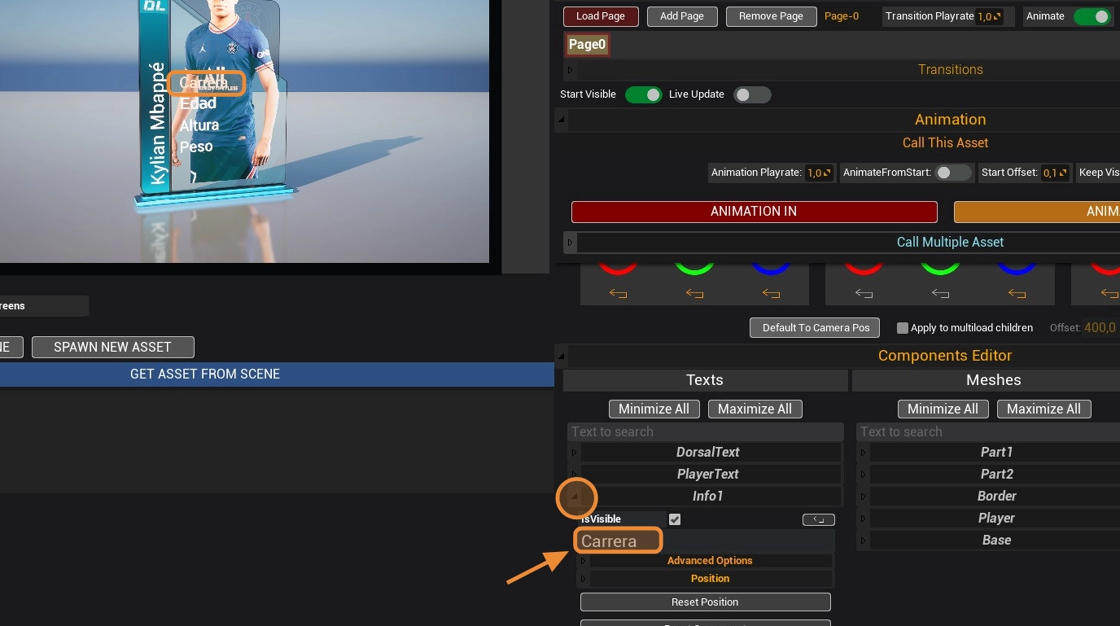The height and width of the screenshot is (626, 1120).
Task: Expand the Position options under Info1
Action: [583, 579]
